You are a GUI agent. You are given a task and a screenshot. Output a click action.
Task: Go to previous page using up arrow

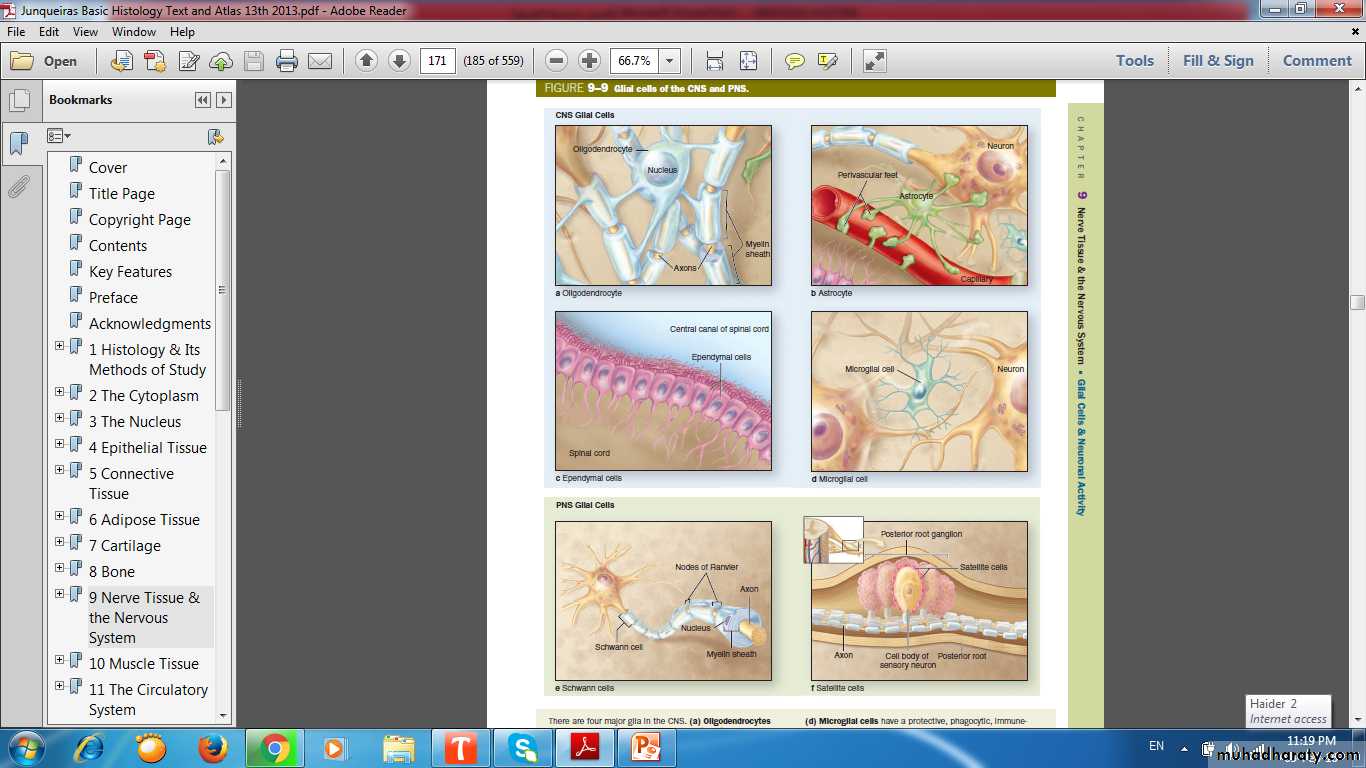366,61
